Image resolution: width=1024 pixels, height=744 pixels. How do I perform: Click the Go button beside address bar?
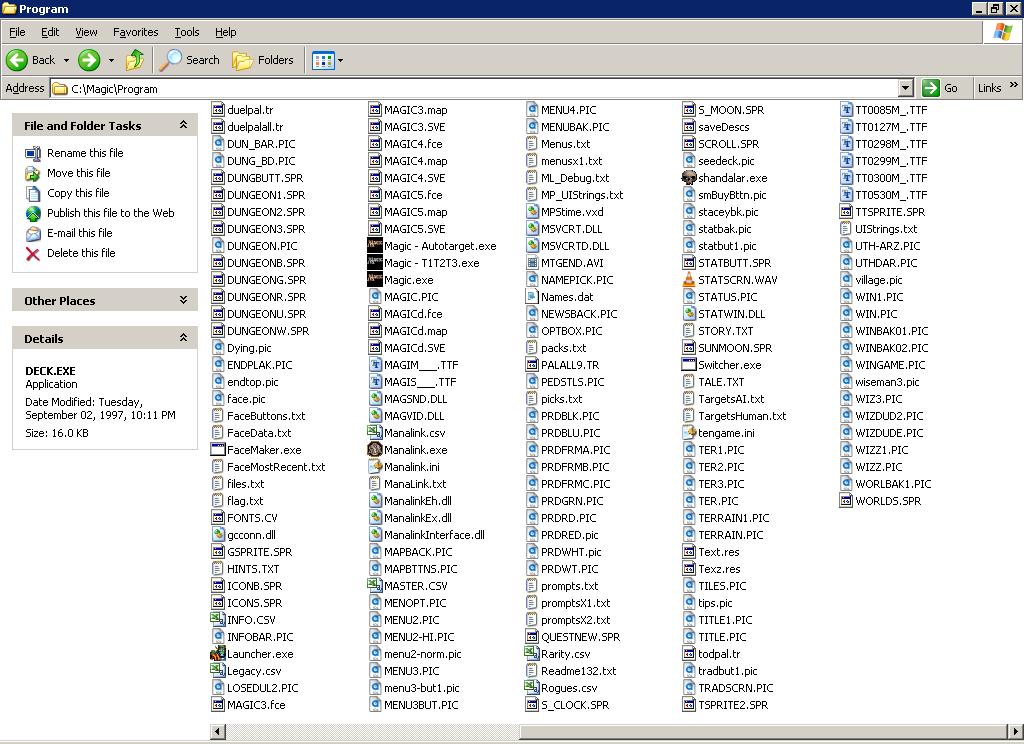point(940,88)
